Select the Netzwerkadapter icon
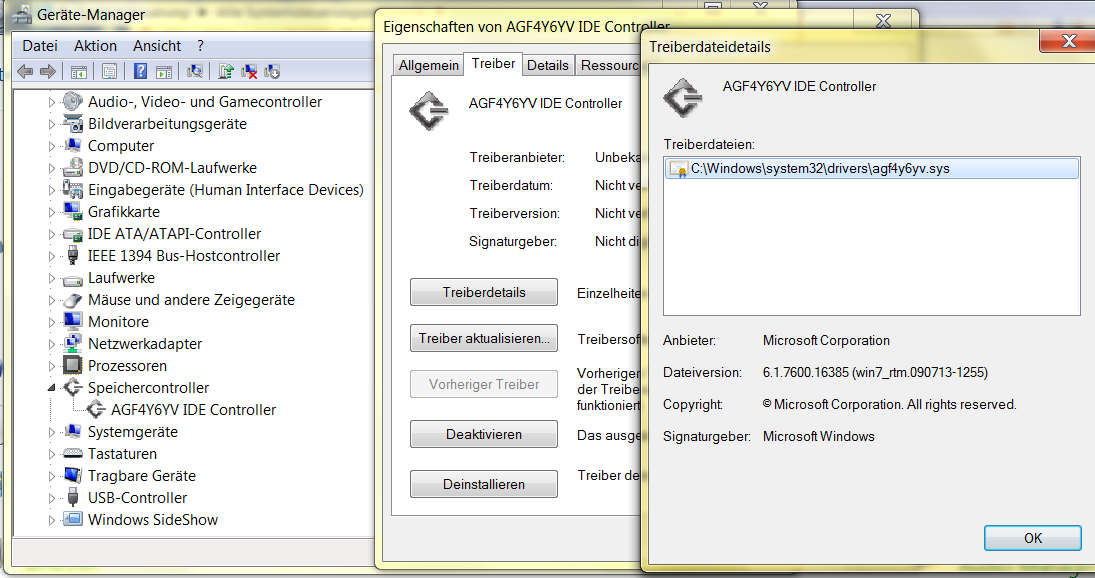This screenshot has height=578, width=1095. click(73, 343)
